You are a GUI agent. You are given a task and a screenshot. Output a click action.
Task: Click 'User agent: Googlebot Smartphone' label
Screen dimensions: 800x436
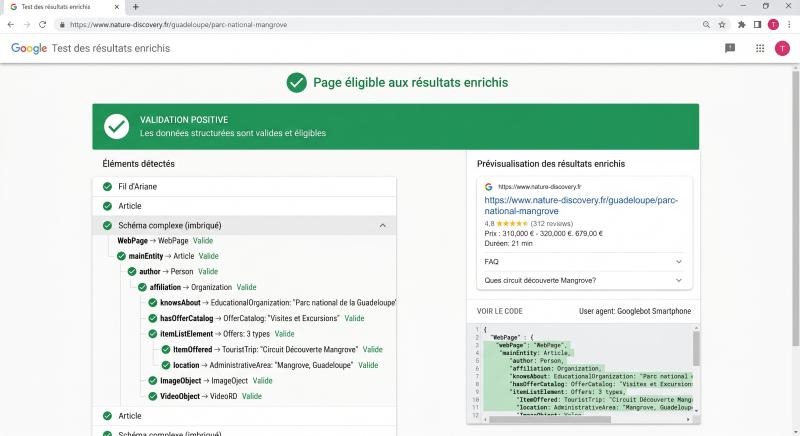click(635, 311)
